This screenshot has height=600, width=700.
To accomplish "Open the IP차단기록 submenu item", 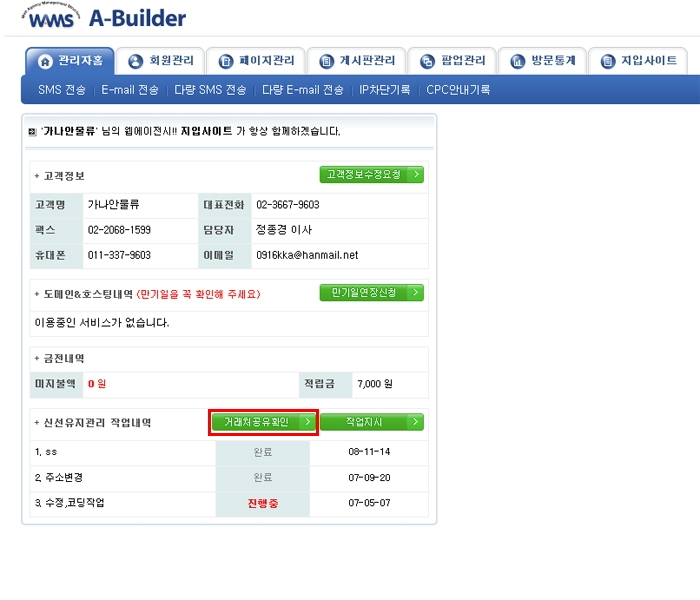I will coord(385,90).
